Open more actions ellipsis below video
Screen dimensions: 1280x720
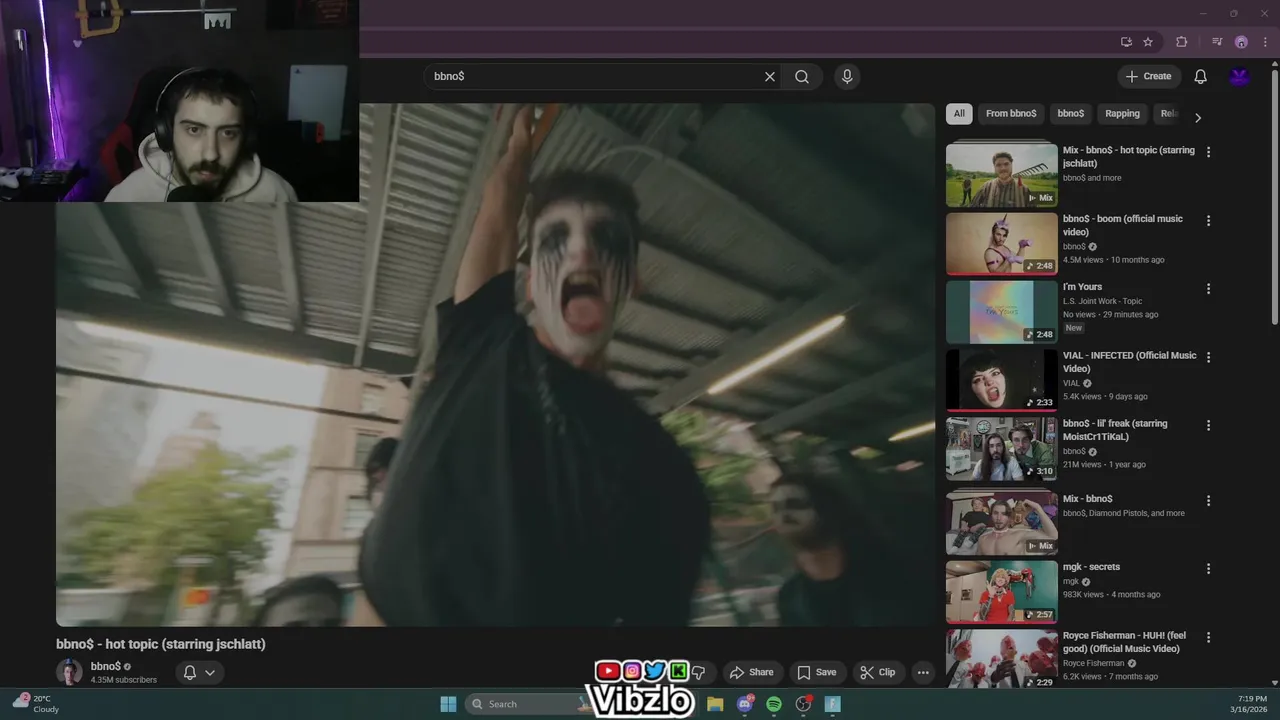[x=923, y=672]
